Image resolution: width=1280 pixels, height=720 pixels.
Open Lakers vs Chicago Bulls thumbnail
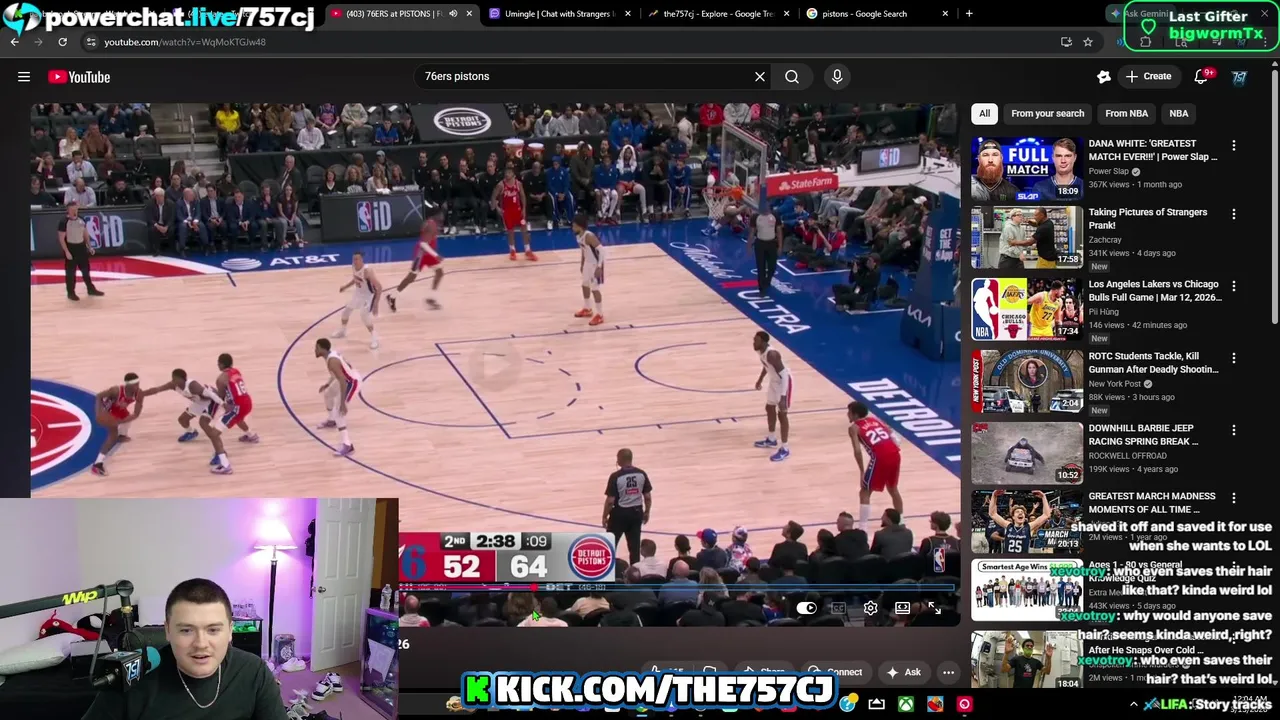pyautogui.click(x=1026, y=310)
